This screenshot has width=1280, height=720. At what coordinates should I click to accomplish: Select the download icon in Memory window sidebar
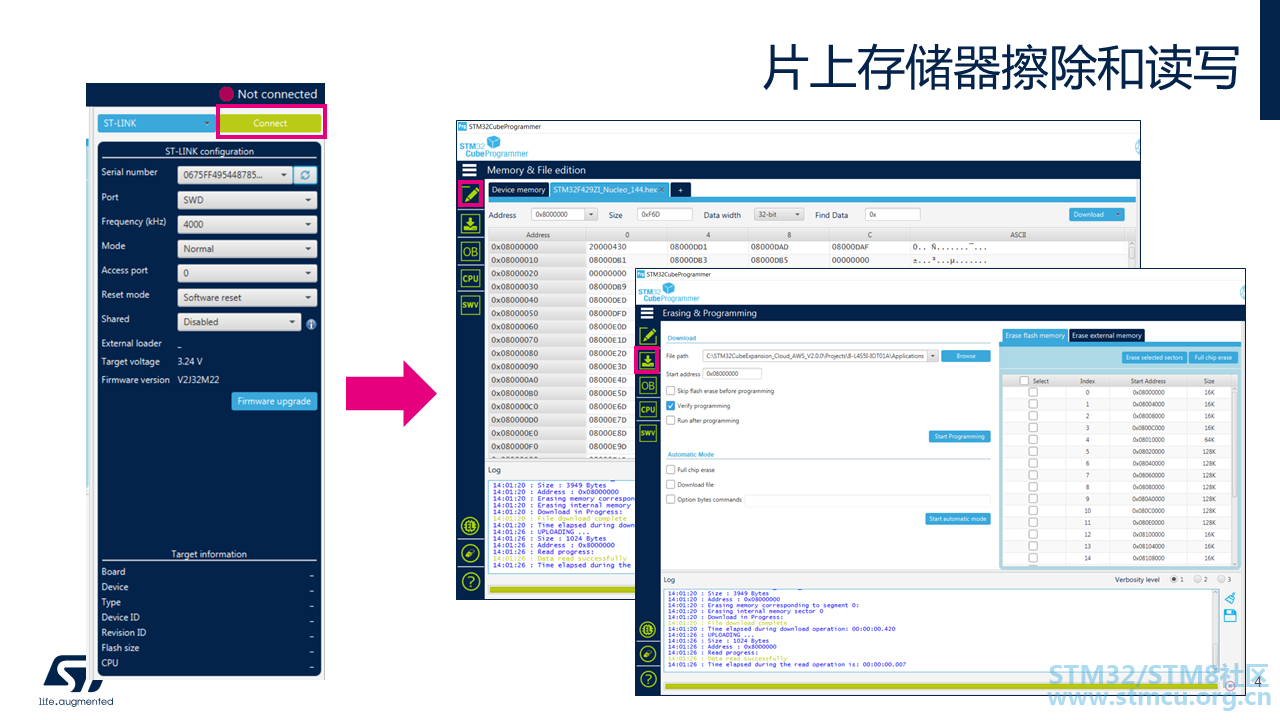[x=470, y=223]
